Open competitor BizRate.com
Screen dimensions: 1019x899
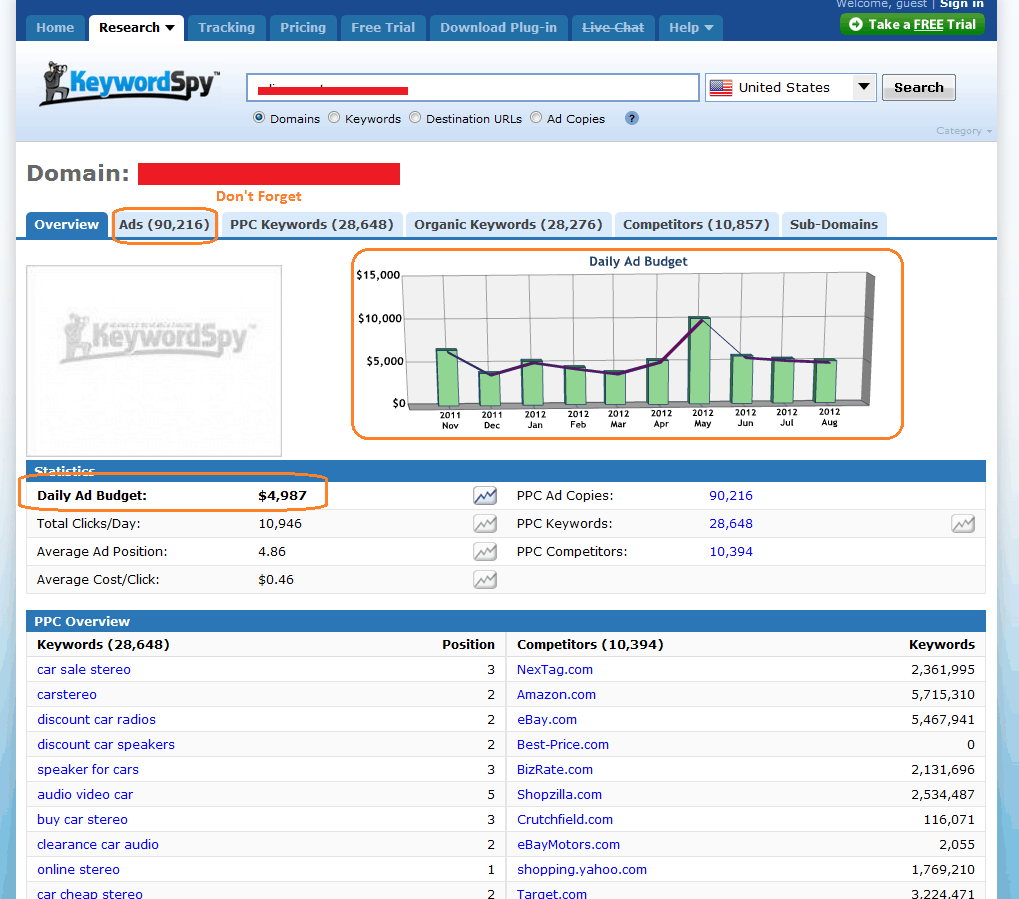pyautogui.click(x=555, y=770)
